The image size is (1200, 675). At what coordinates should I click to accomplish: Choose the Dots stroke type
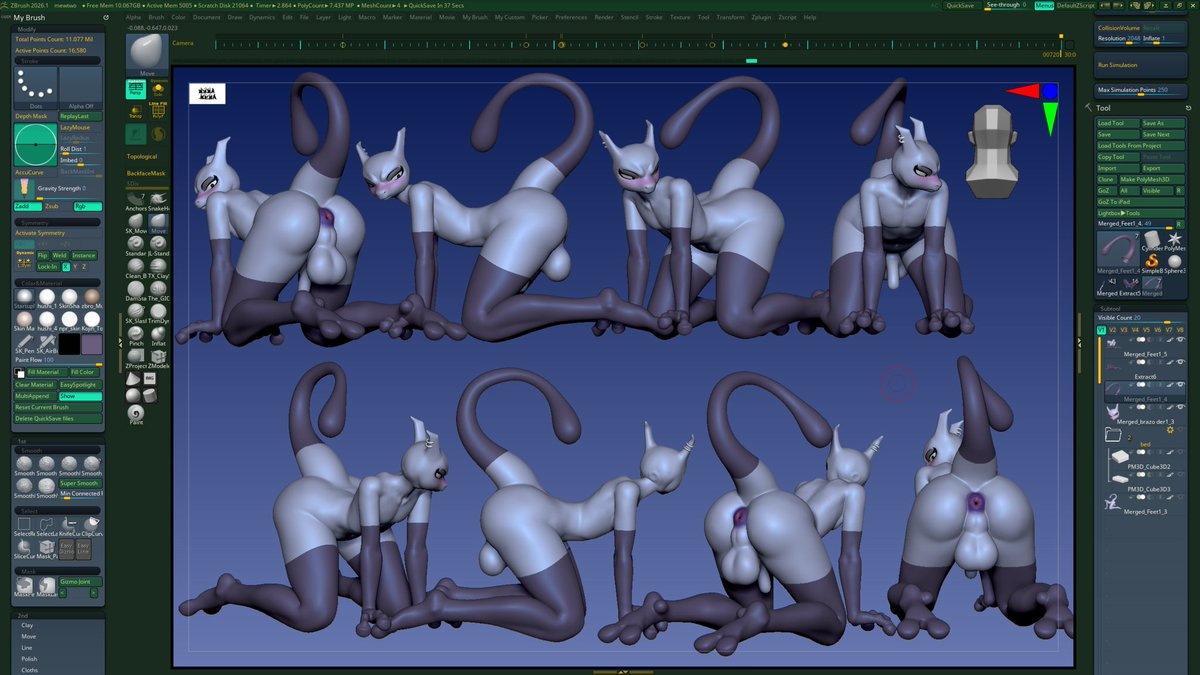click(x=36, y=88)
